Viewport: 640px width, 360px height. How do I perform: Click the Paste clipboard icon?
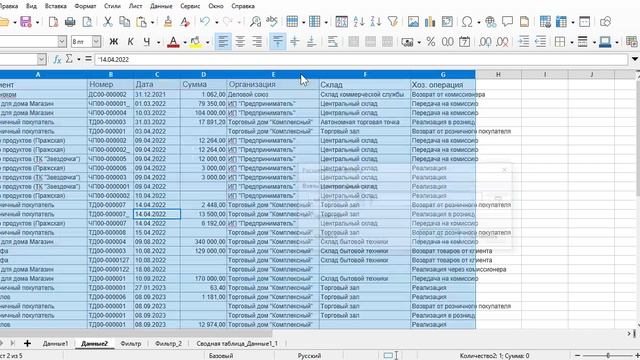(x=141, y=22)
